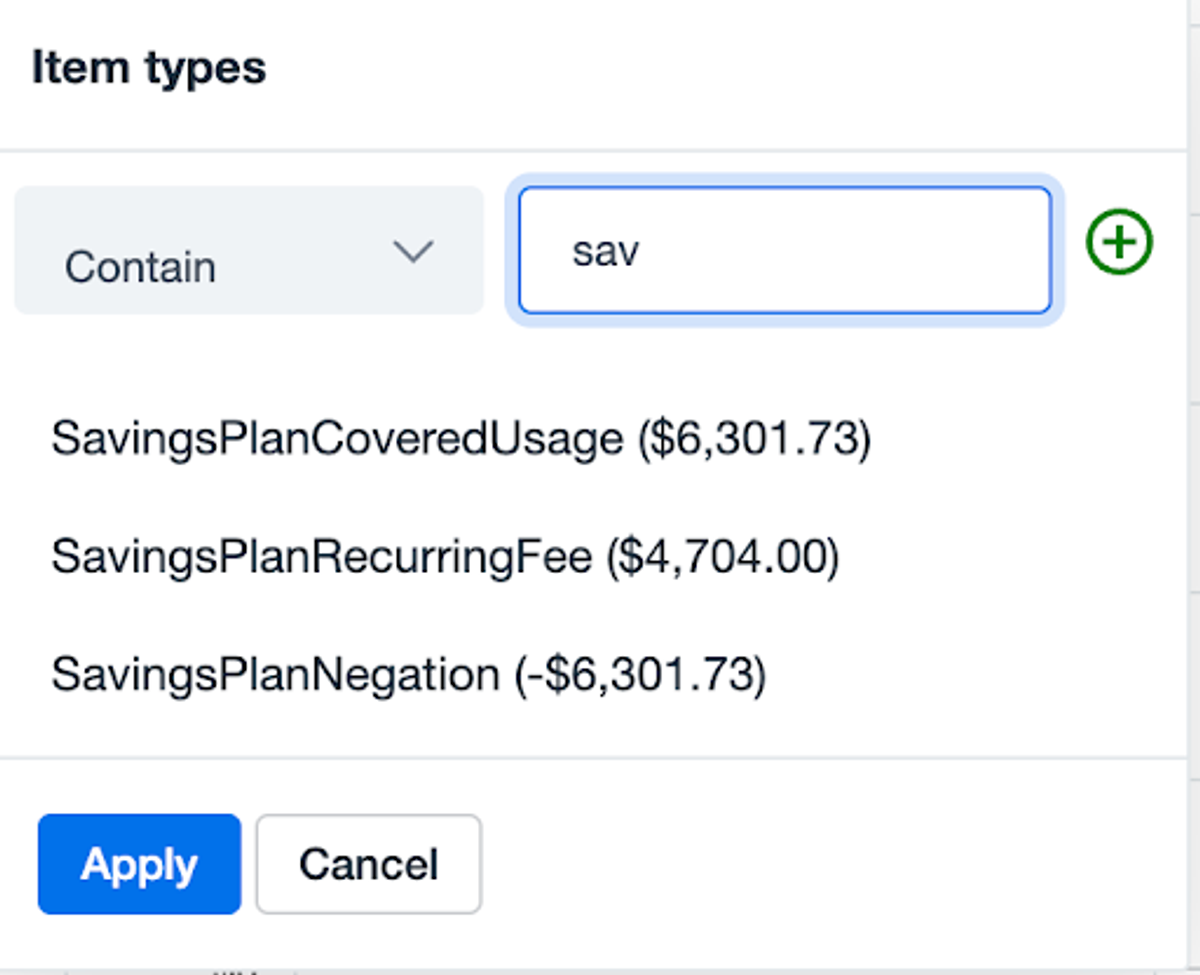Cancel the item types filter dialog

(369, 864)
